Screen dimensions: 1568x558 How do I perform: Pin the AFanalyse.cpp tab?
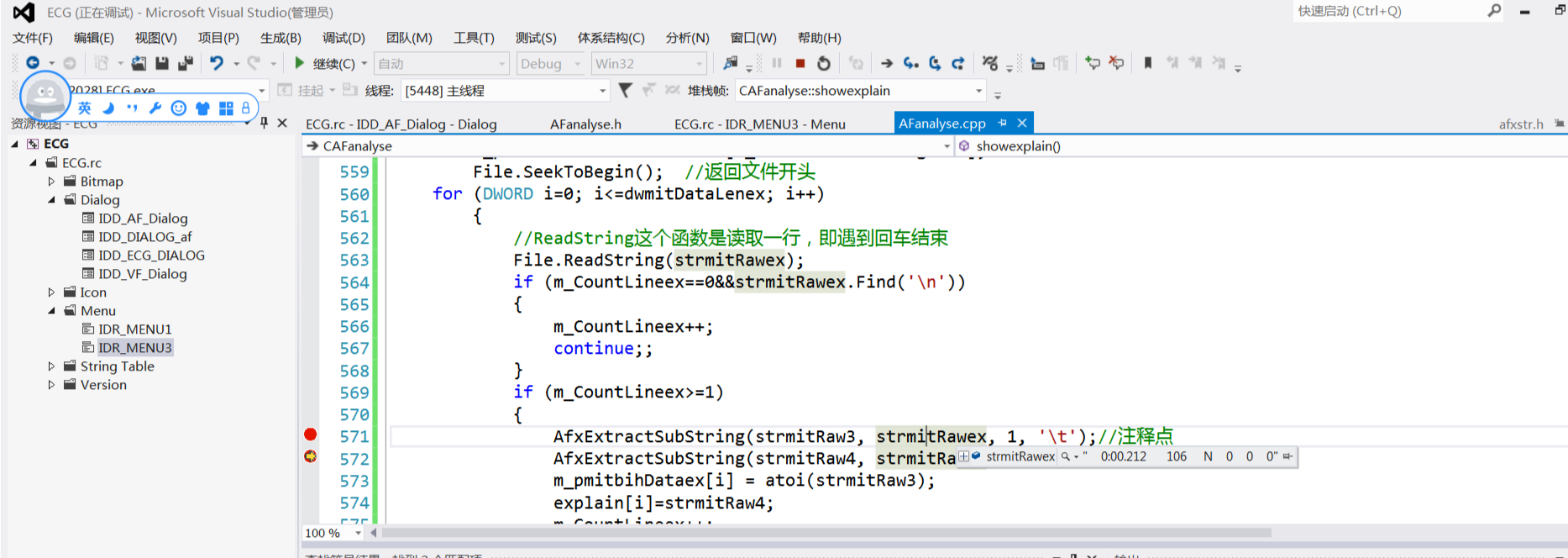(x=1003, y=123)
